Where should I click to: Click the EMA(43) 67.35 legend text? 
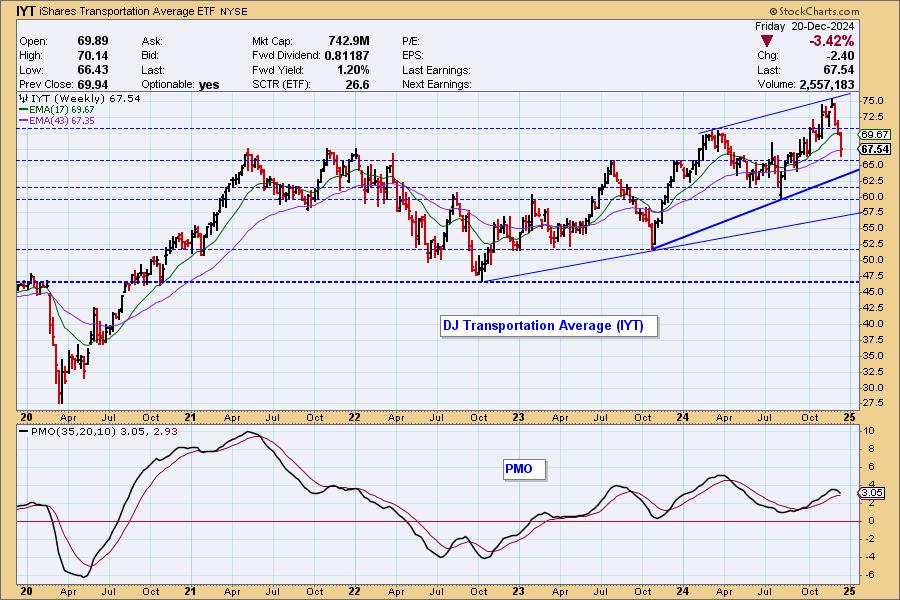coord(62,121)
